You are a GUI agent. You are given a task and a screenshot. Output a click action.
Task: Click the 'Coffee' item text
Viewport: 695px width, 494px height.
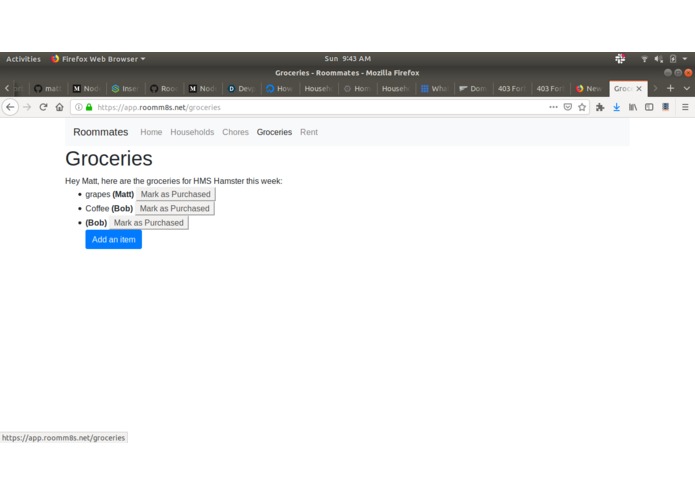(x=97, y=208)
